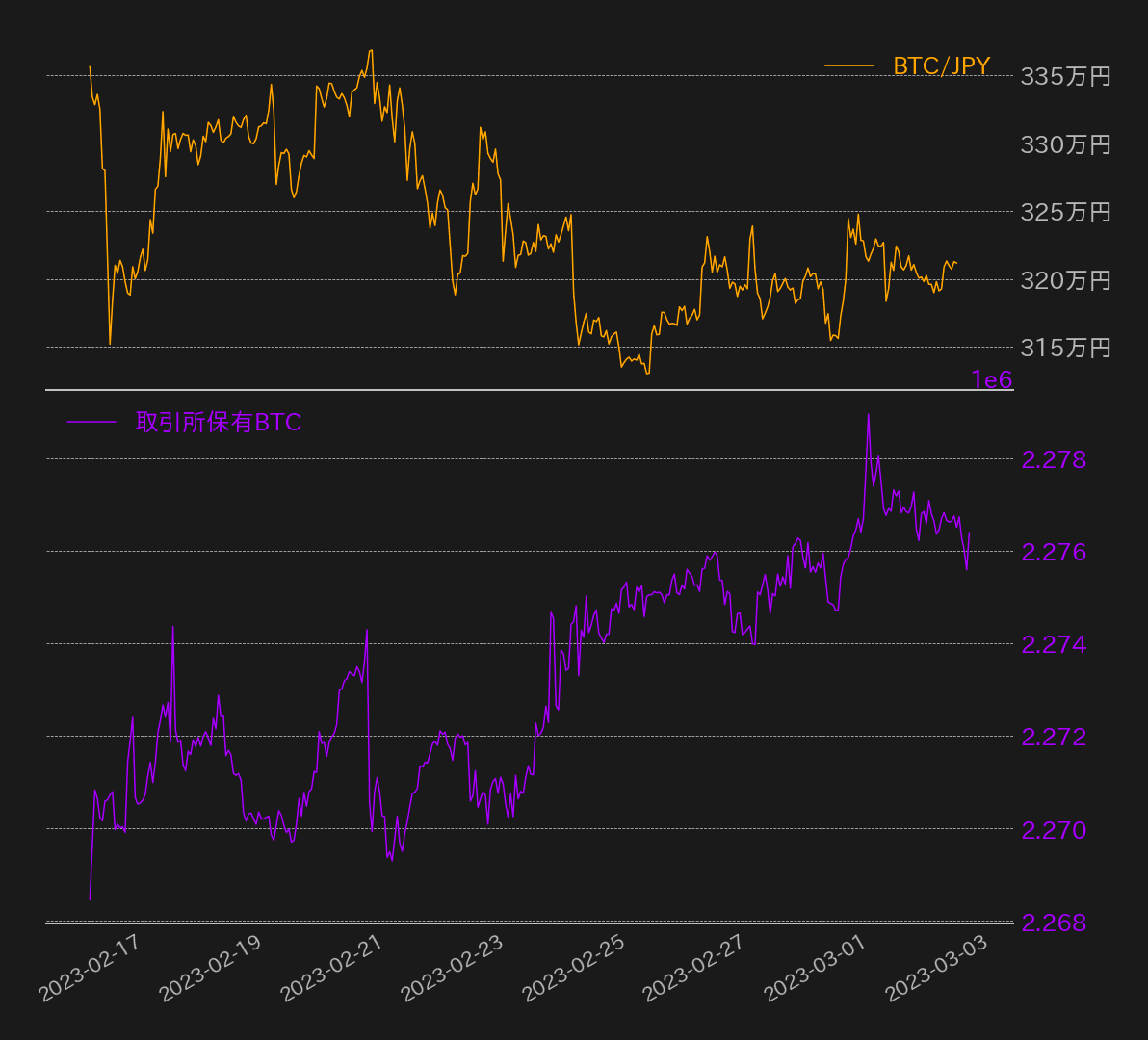This screenshot has height=1040, width=1148.
Task: Select the 335万円 price axis label
Action: 1065,76
